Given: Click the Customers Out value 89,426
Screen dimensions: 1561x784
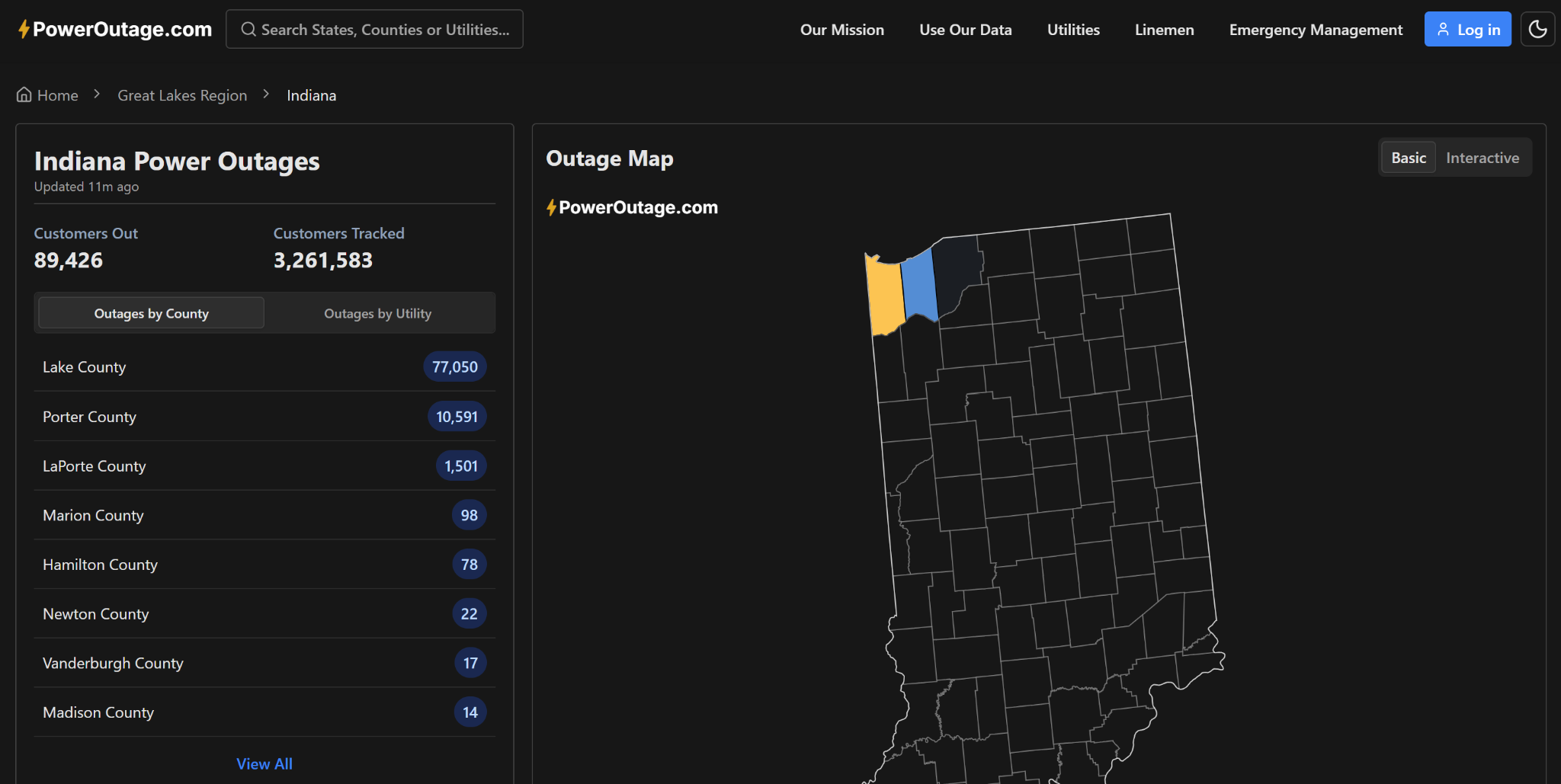Looking at the screenshot, I should 69,261.
